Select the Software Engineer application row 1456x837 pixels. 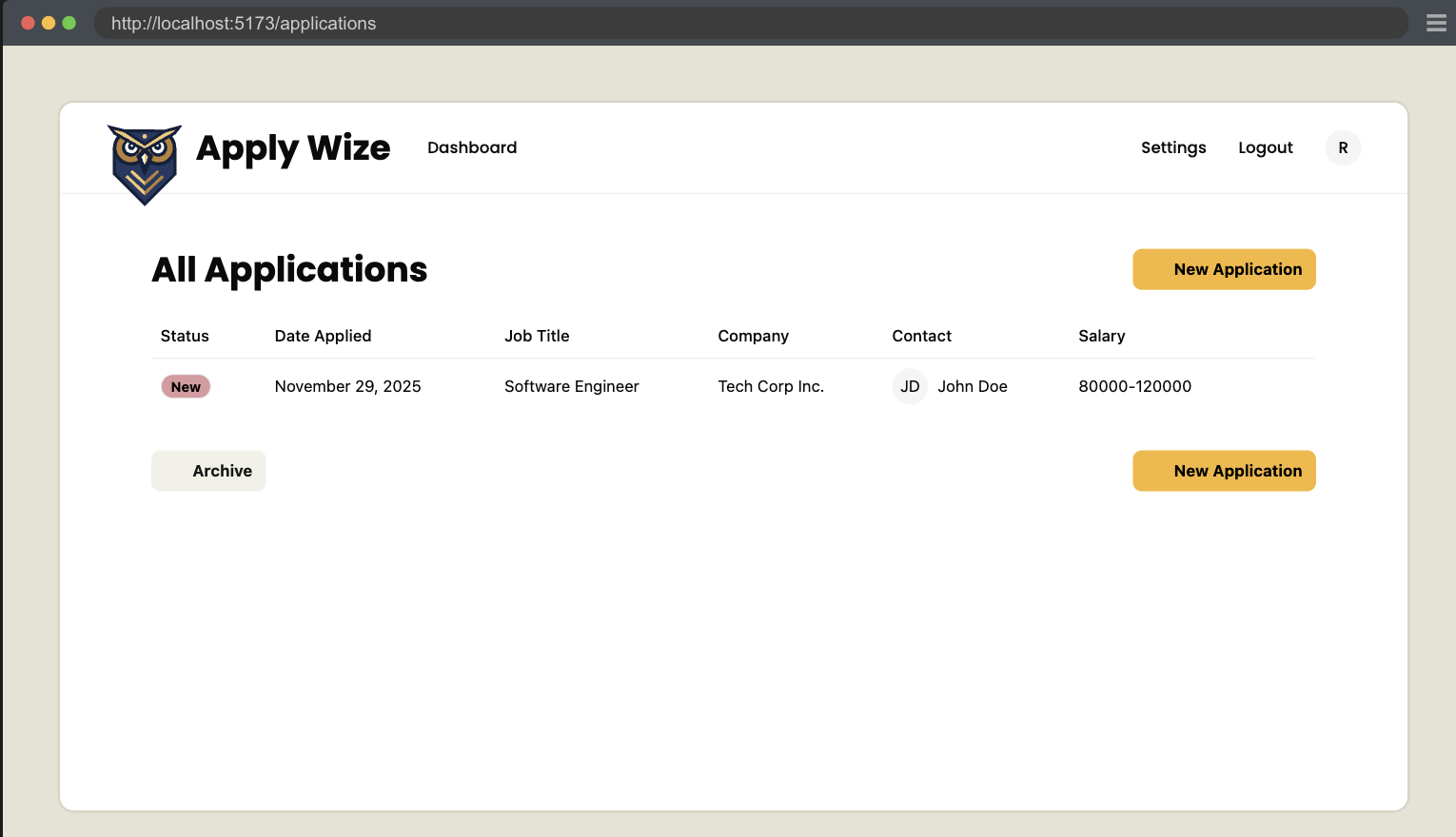[x=571, y=386]
